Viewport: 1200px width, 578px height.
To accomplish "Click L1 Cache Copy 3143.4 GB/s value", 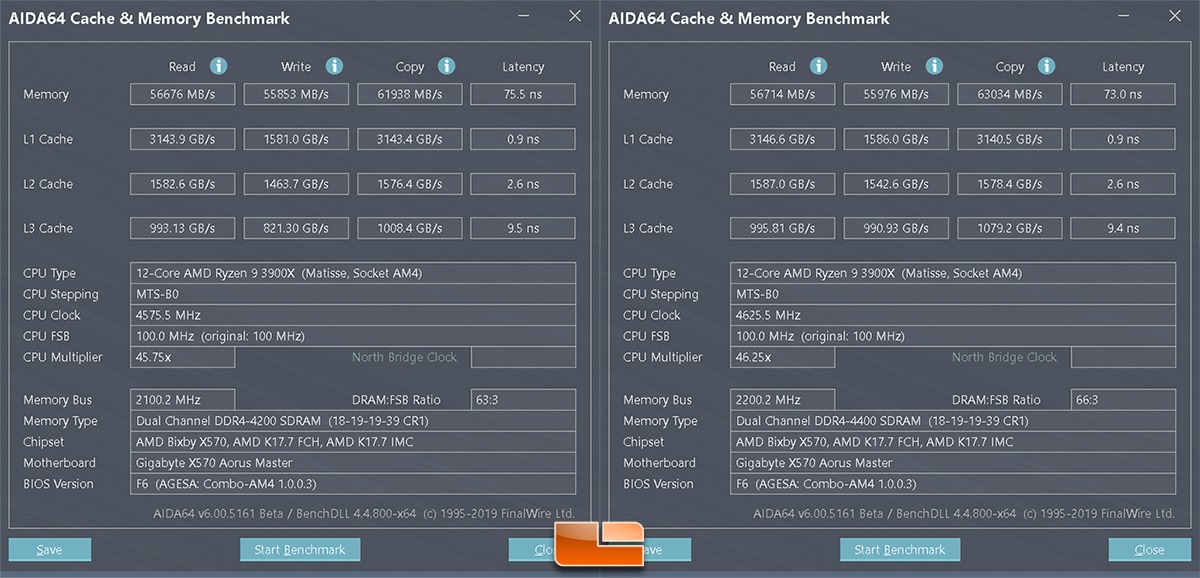I will point(411,139).
